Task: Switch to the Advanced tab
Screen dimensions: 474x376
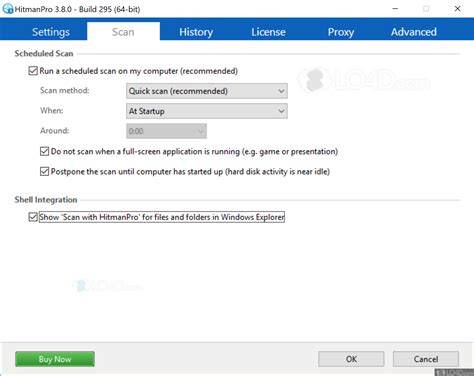Action: 414,32
